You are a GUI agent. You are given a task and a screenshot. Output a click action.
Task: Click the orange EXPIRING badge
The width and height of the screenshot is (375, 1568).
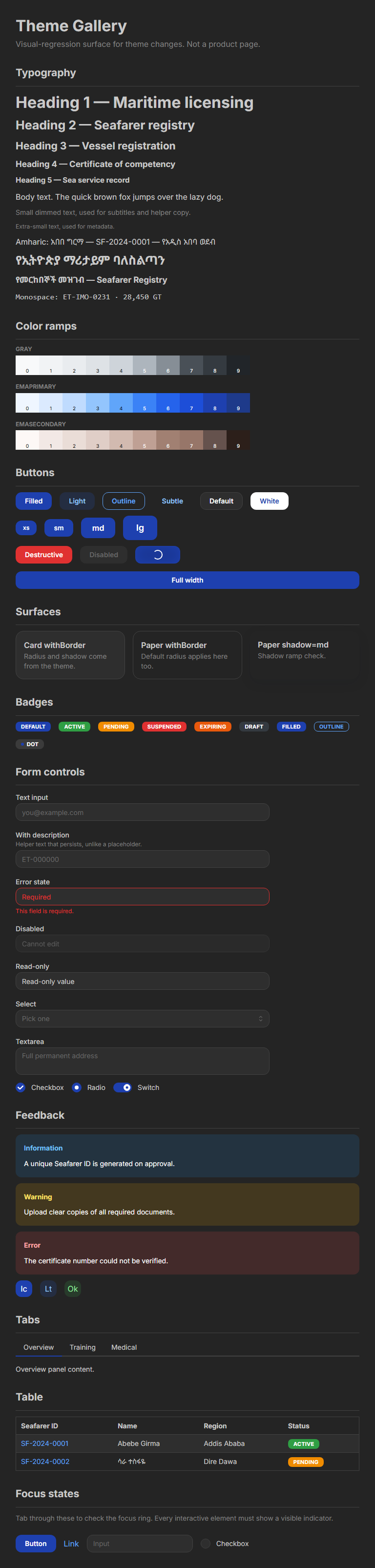tap(212, 726)
